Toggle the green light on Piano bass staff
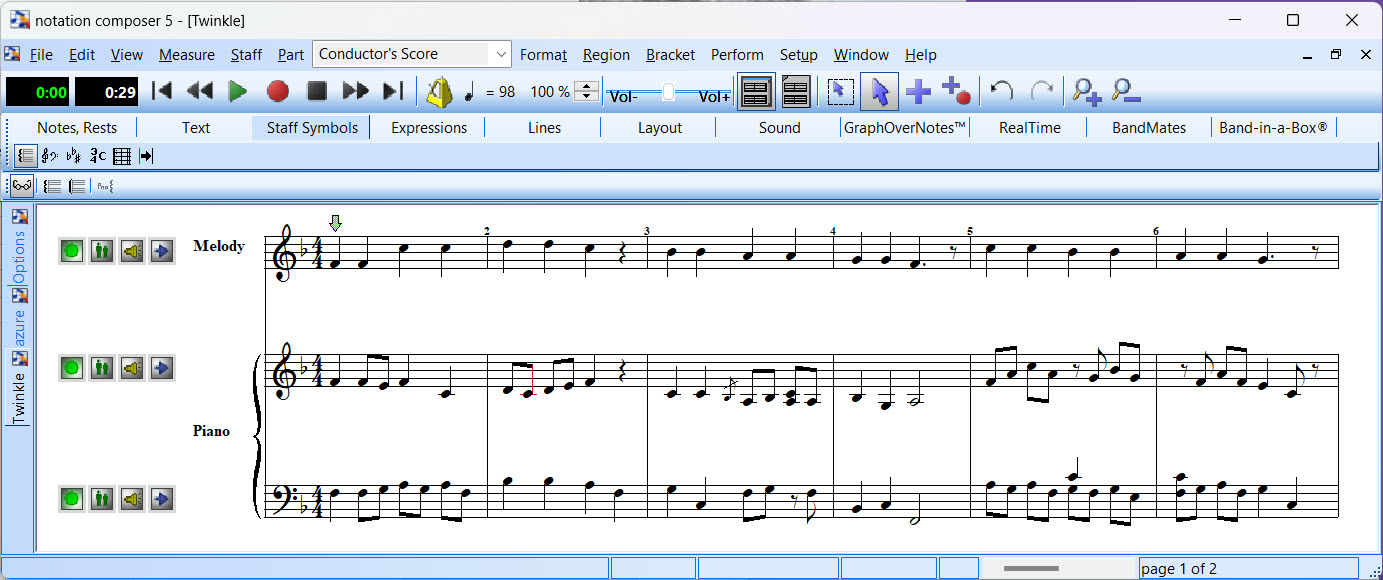Screen dimensions: 1383x580 point(71,498)
